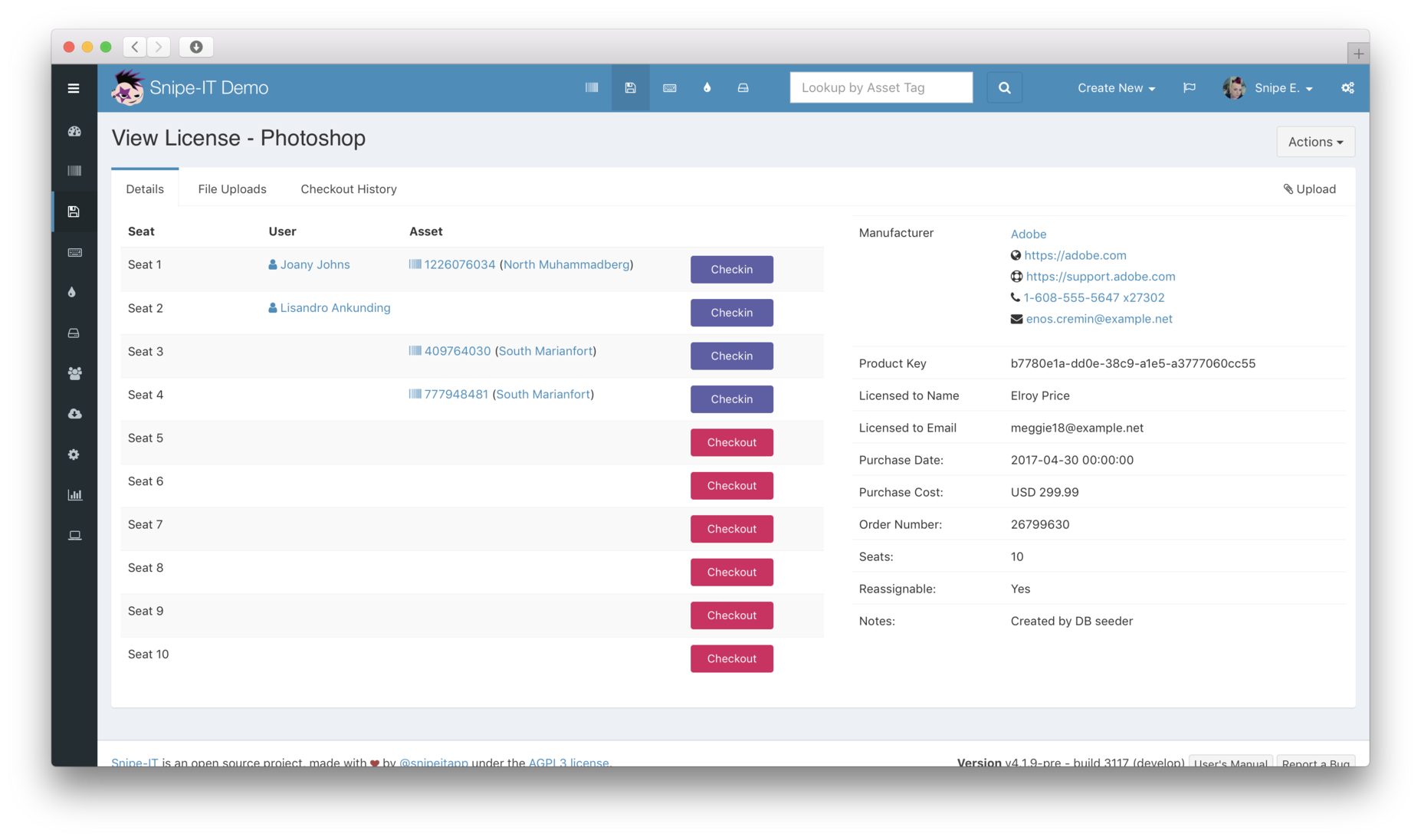The height and width of the screenshot is (840, 1421).
Task: Click inside the Lookup by Asset Tag field
Action: pyautogui.click(x=880, y=87)
